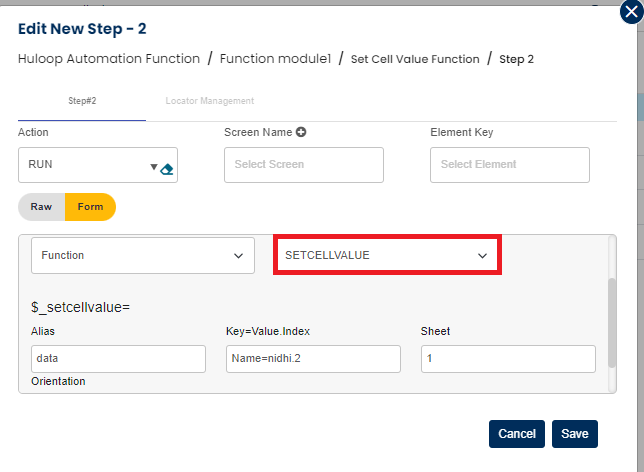Click the Select Screen field
The width and height of the screenshot is (644, 472).
pyautogui.click(x=303, y=165)
